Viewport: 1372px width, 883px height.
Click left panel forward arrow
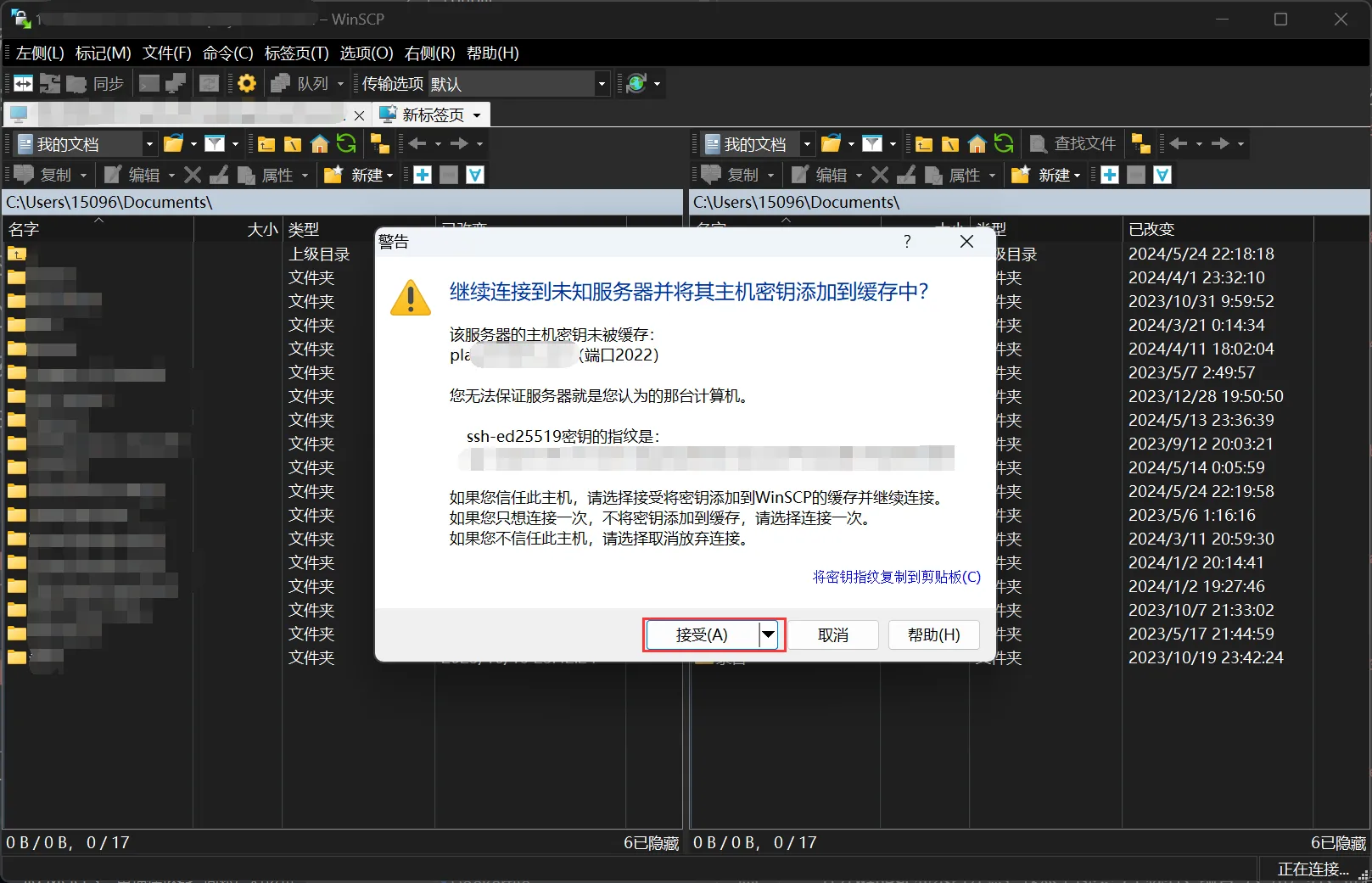(459, 143)
